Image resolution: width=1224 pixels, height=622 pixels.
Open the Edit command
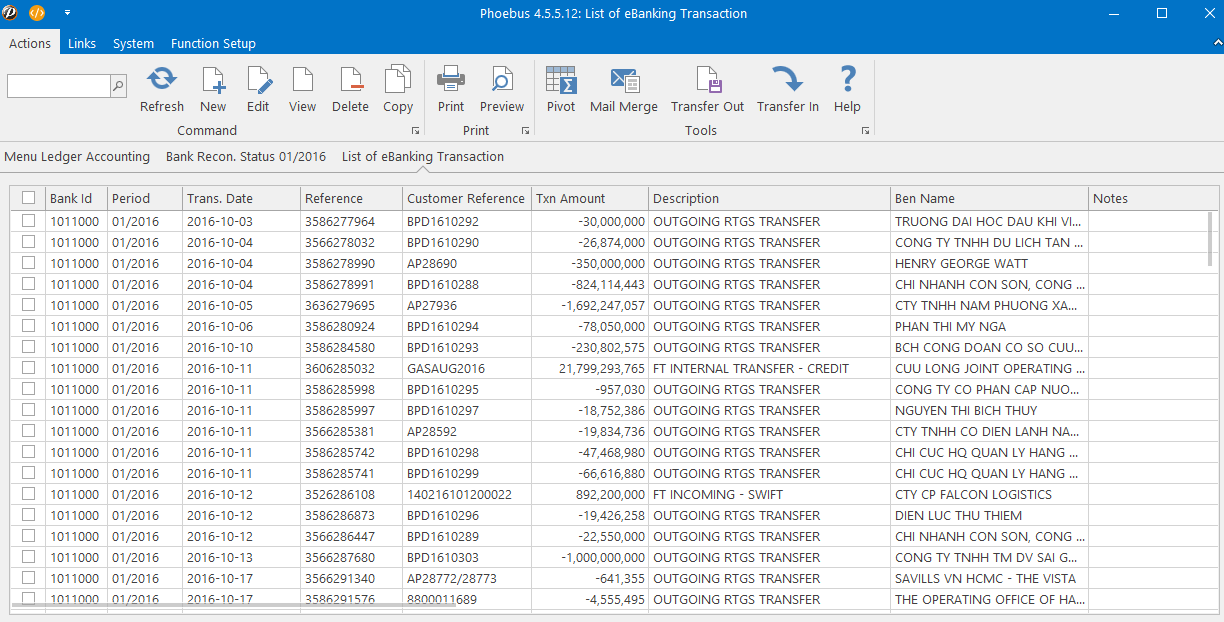click(x=258, y=90)
